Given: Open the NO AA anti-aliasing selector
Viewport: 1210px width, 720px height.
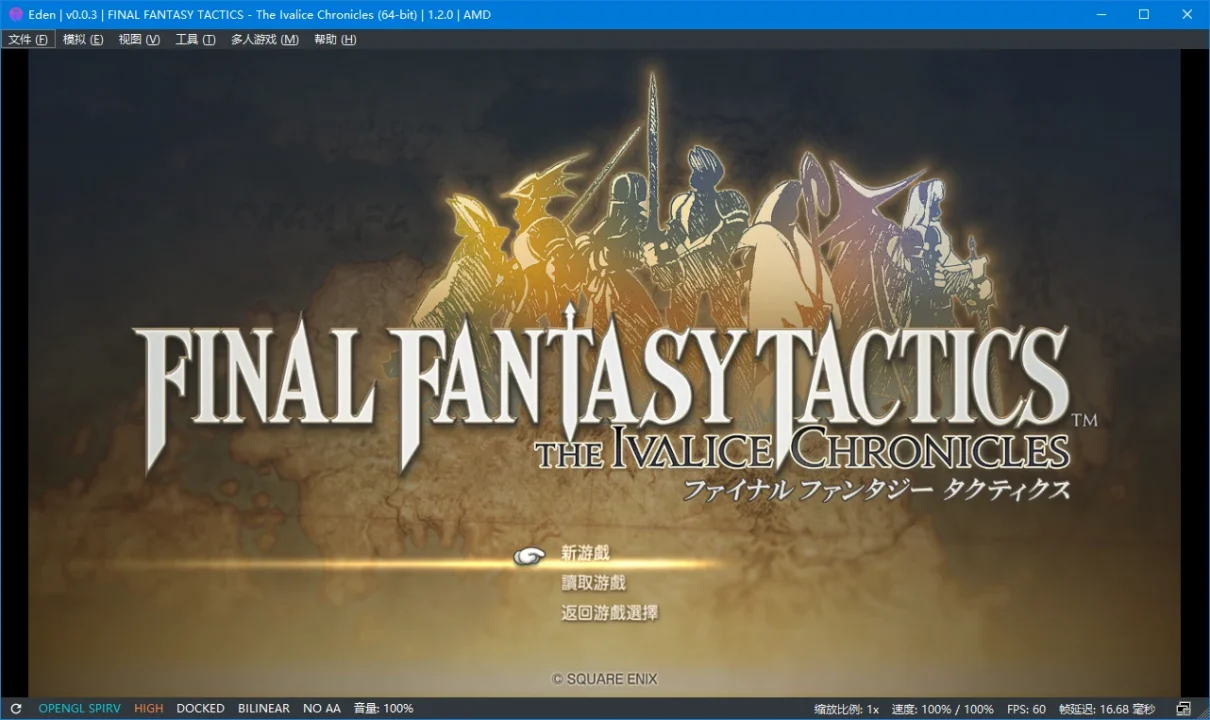Looking at the screenshot, I should click(x=321, y=708).
